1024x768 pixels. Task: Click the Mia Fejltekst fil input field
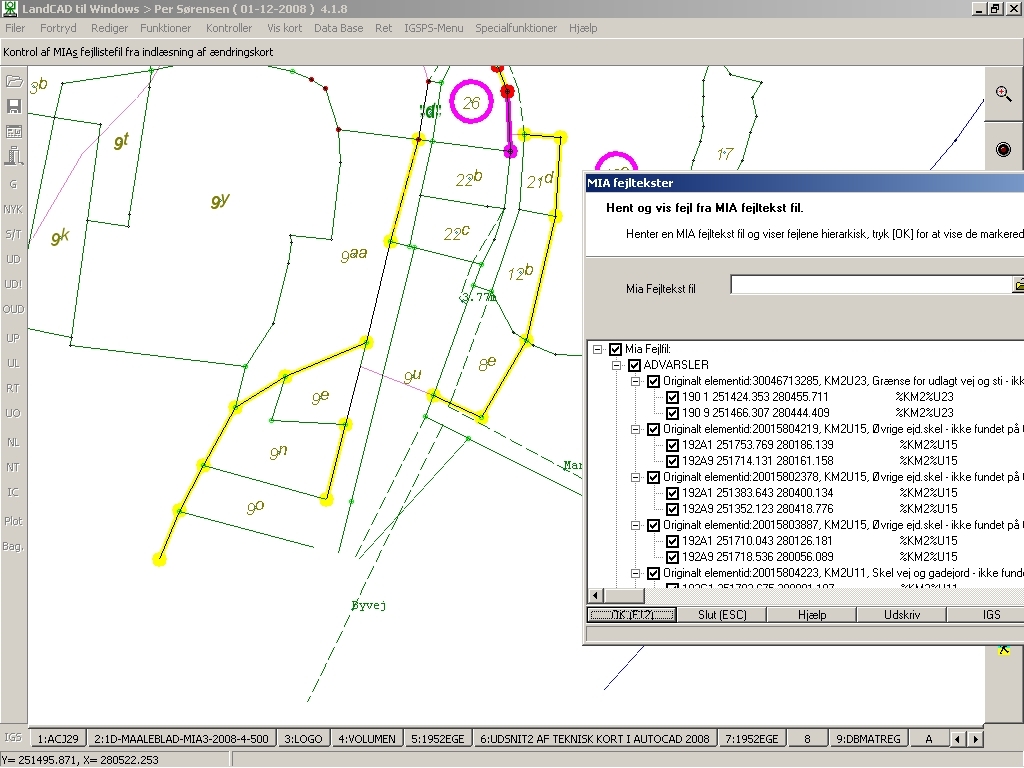870,286
